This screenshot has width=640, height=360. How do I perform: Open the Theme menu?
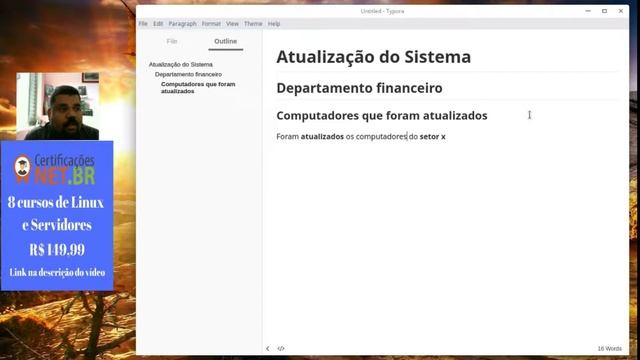pyautogui.click(x=253, y=24)
